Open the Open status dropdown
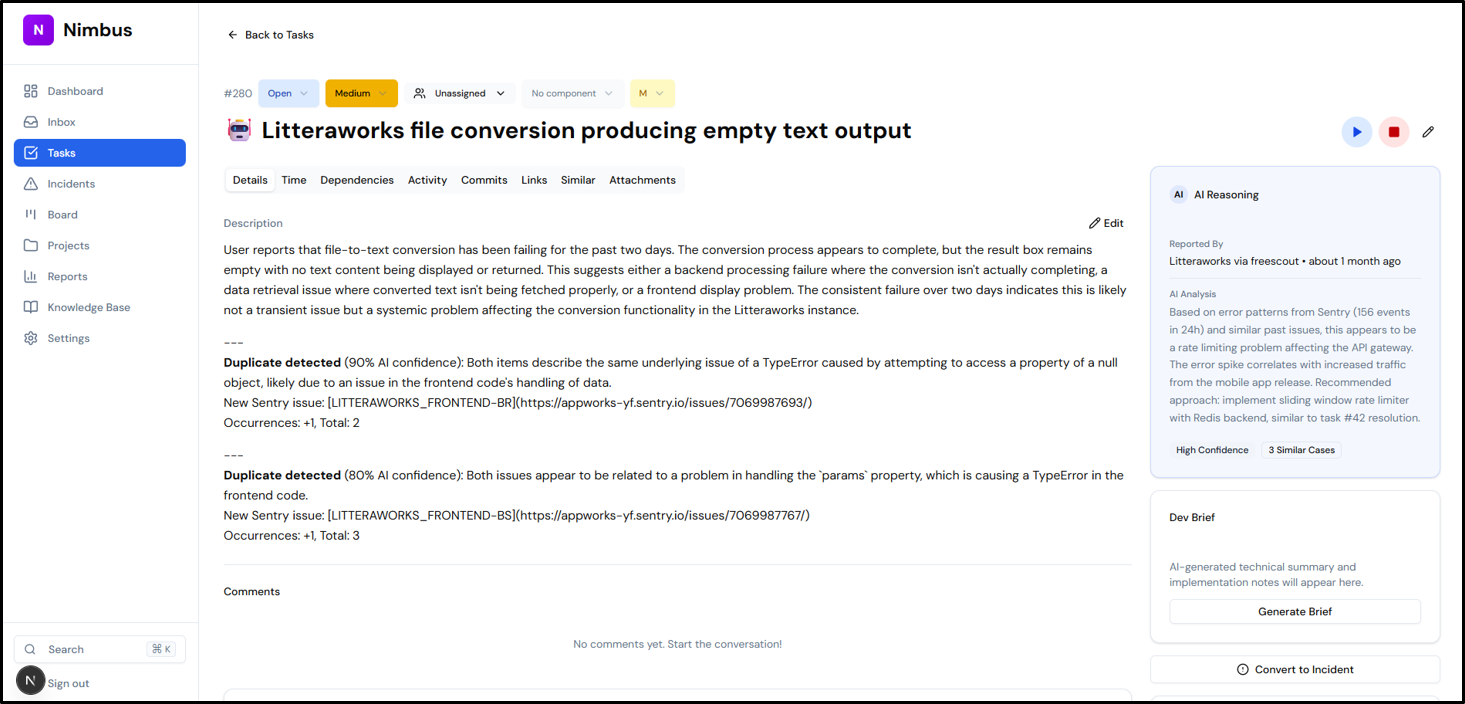Image resolution: width=1465 pixels, height=704 pixels. point(288,92)
